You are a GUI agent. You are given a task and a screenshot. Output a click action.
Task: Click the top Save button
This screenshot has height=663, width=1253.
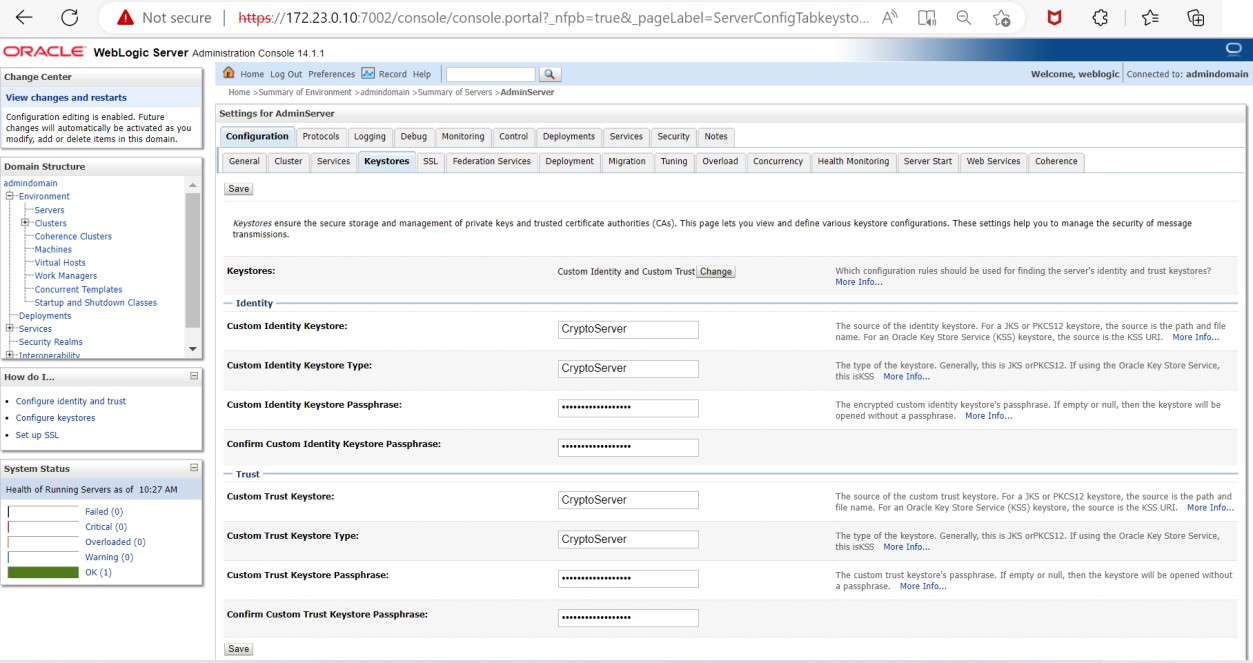pyautogui.click(x=239, y=188)
